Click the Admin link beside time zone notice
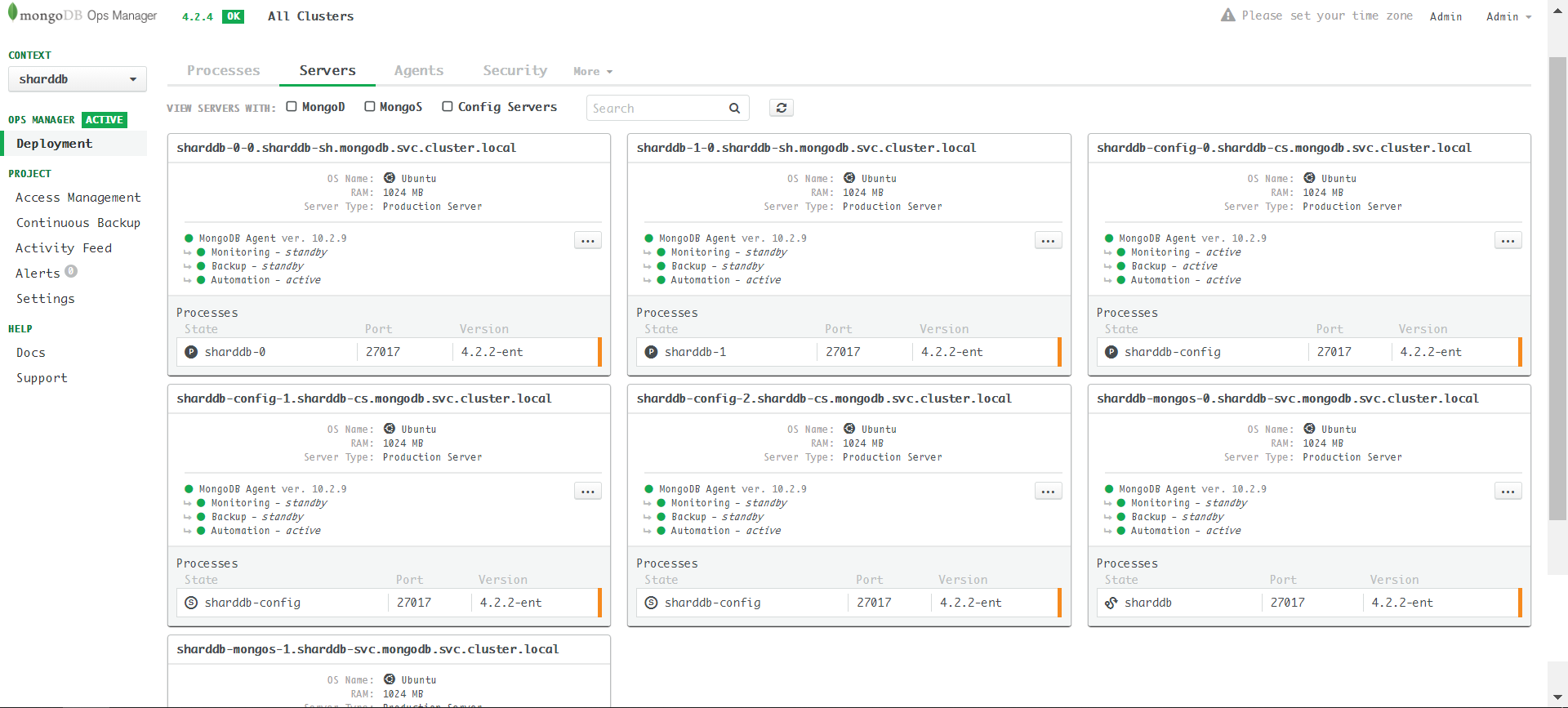 pos(1445,16)
